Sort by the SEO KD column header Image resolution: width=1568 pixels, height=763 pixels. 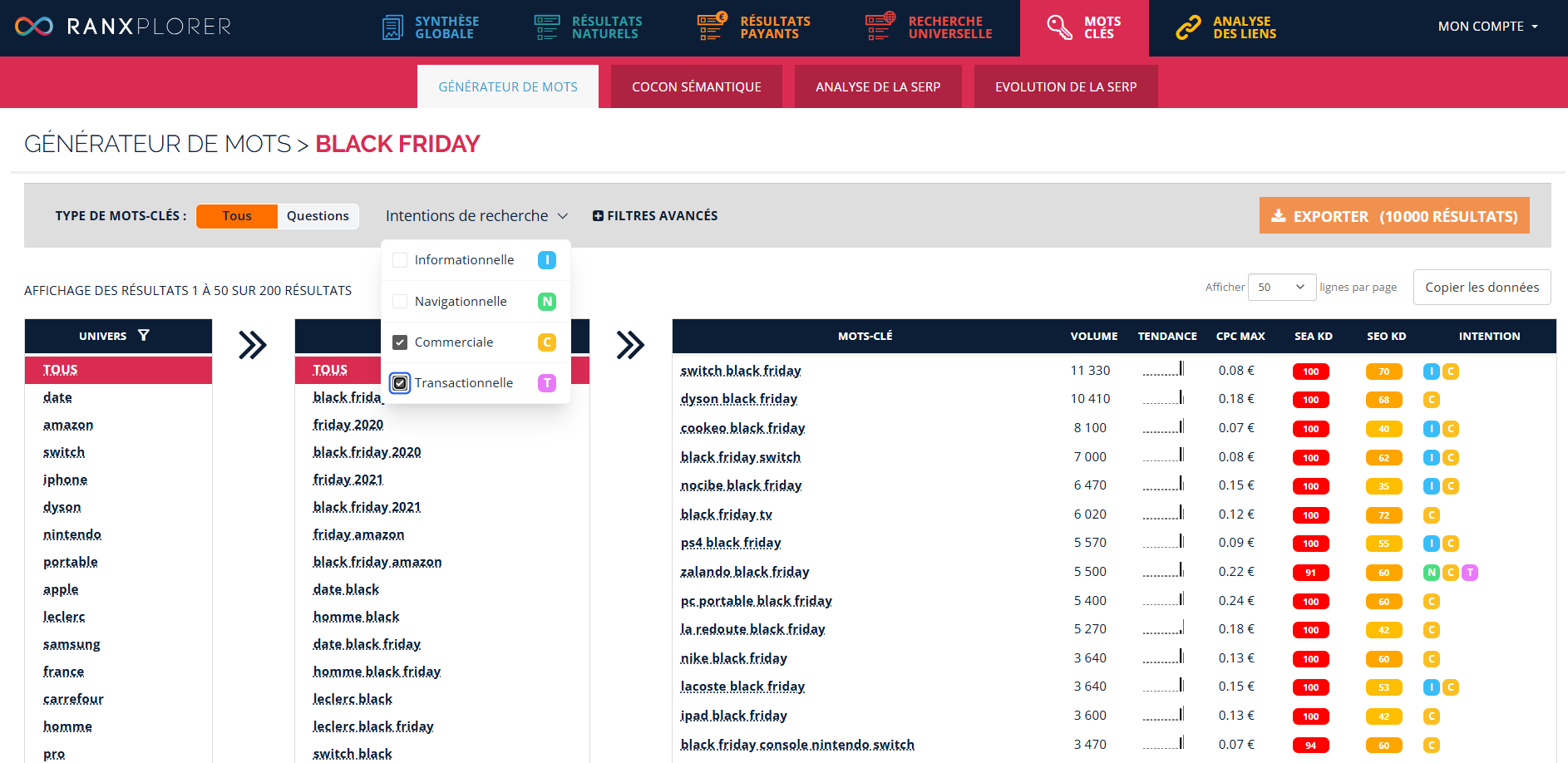coord(1386,336)
